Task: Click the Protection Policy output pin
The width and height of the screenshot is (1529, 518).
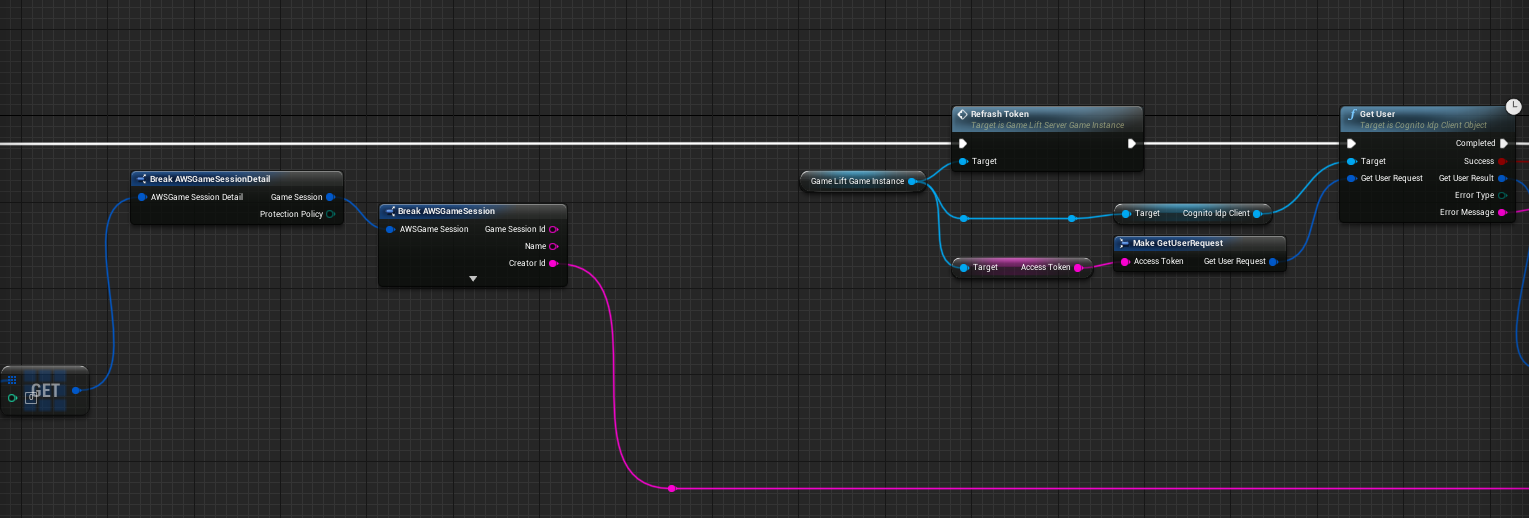Action: pyautogui.click(x=330, y=214)
